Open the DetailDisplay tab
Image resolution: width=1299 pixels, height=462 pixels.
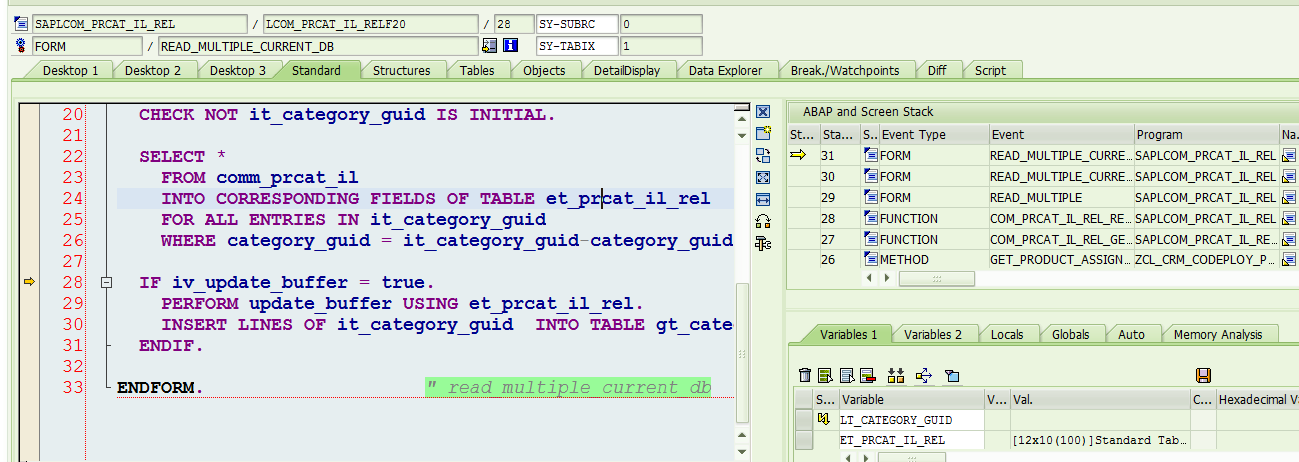[626, 70]
